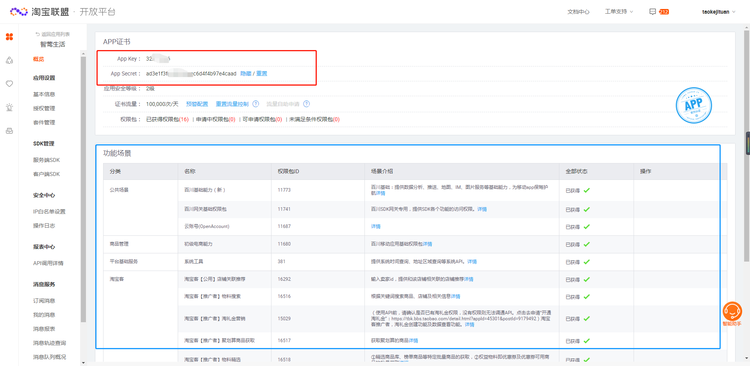Open 授权管理 in the sidebar
The width and height of the screenshot is (750, 366).
click(x=44, y=109)
